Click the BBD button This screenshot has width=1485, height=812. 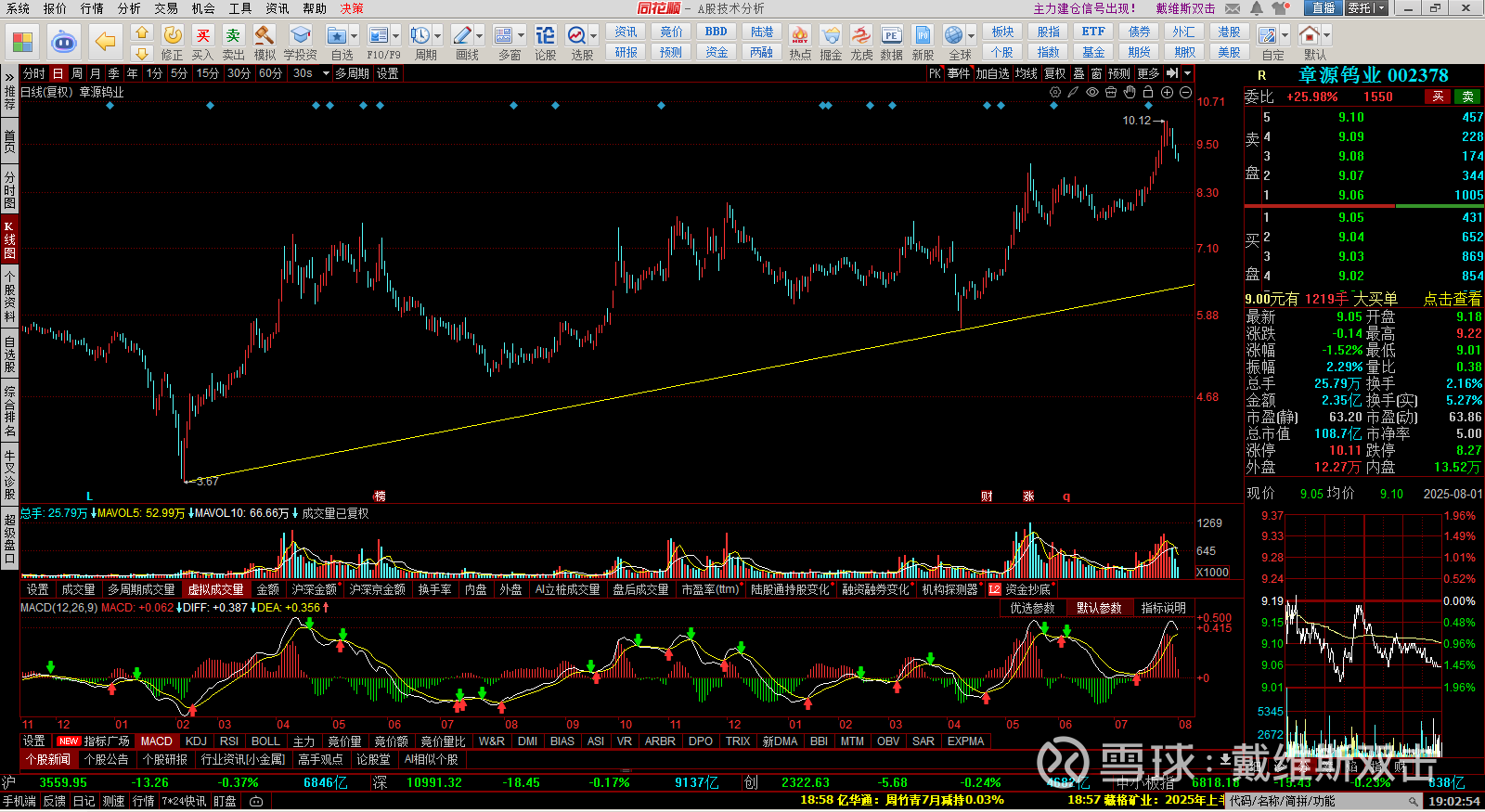coord(716,32)
